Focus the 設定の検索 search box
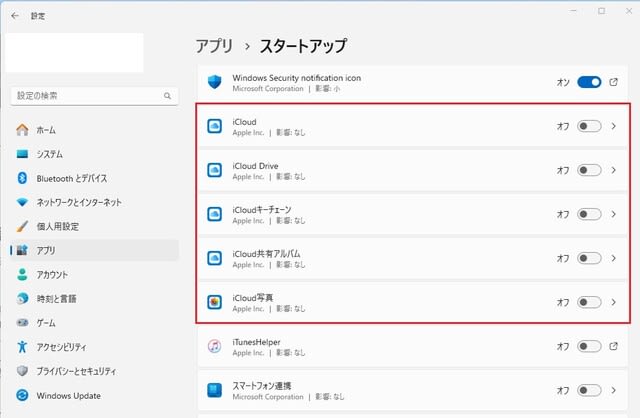This screenshot has height=418, width=640. (94, 96)
